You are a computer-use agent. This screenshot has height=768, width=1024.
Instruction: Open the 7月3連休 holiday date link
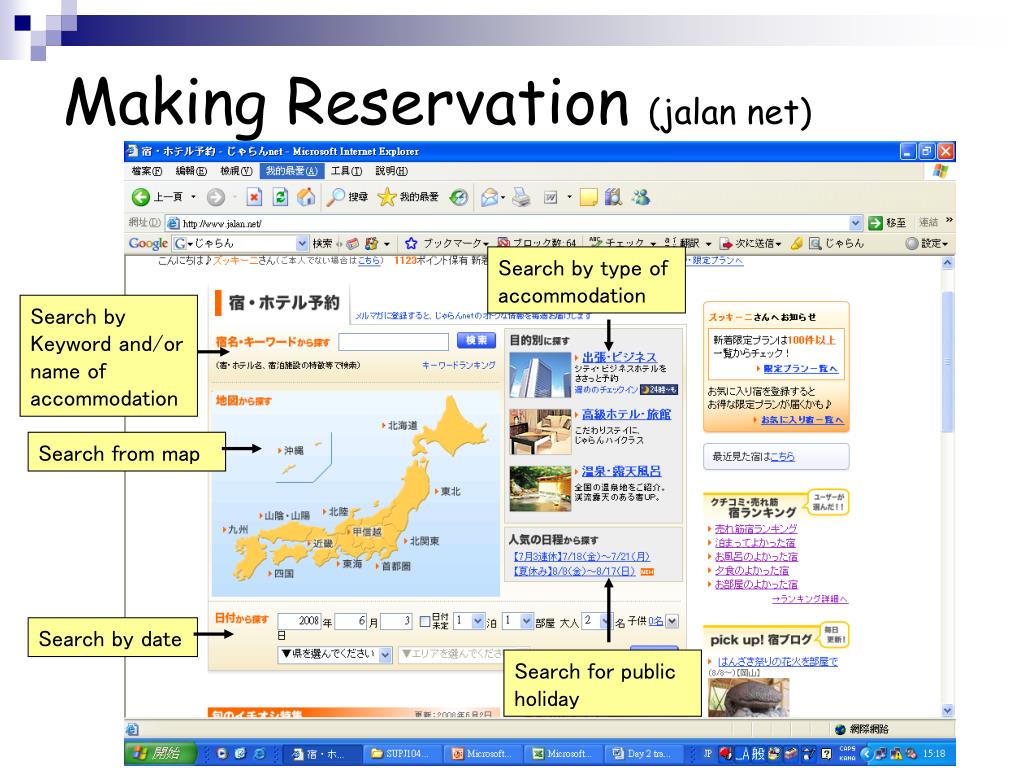(x=582, y=556)
